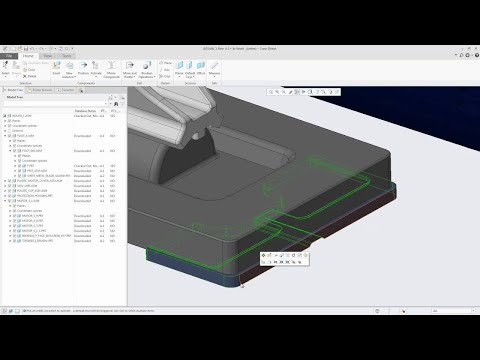Click the Color tool in Selection group
Viewport: 480px width, 360px height.
[x=30, y=70]
